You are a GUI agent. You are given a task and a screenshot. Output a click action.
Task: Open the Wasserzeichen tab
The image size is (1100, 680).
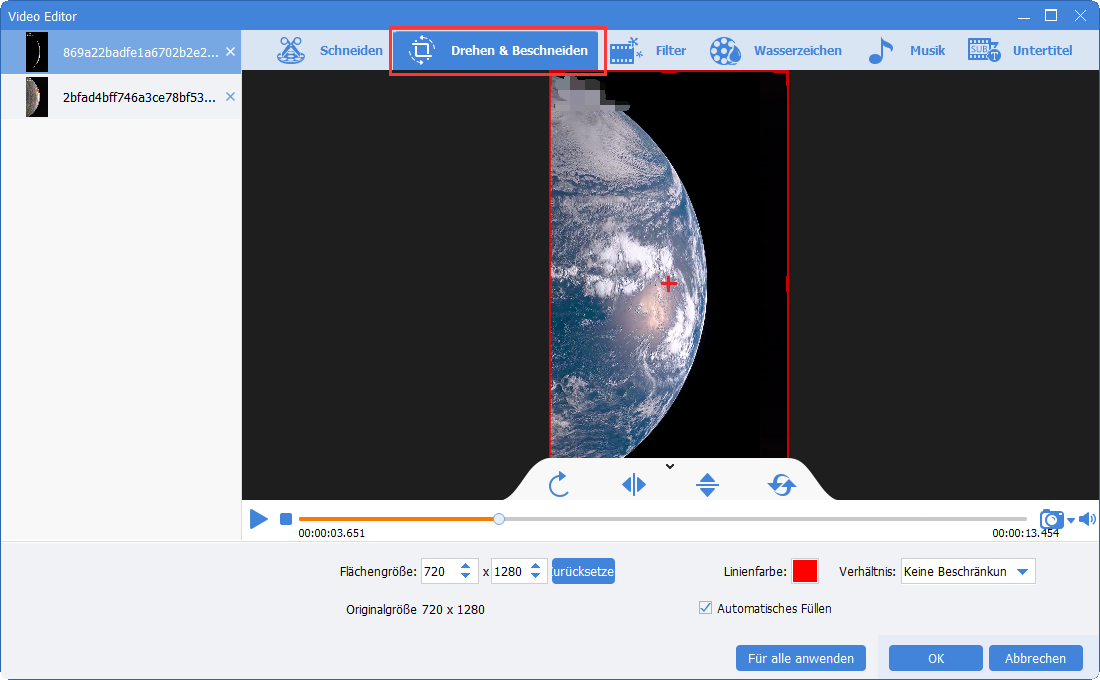tap(775, 51)
